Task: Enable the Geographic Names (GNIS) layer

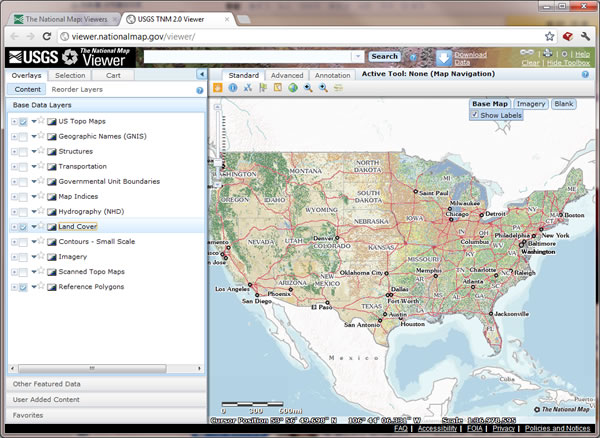Action: click(x=23, y=137)
